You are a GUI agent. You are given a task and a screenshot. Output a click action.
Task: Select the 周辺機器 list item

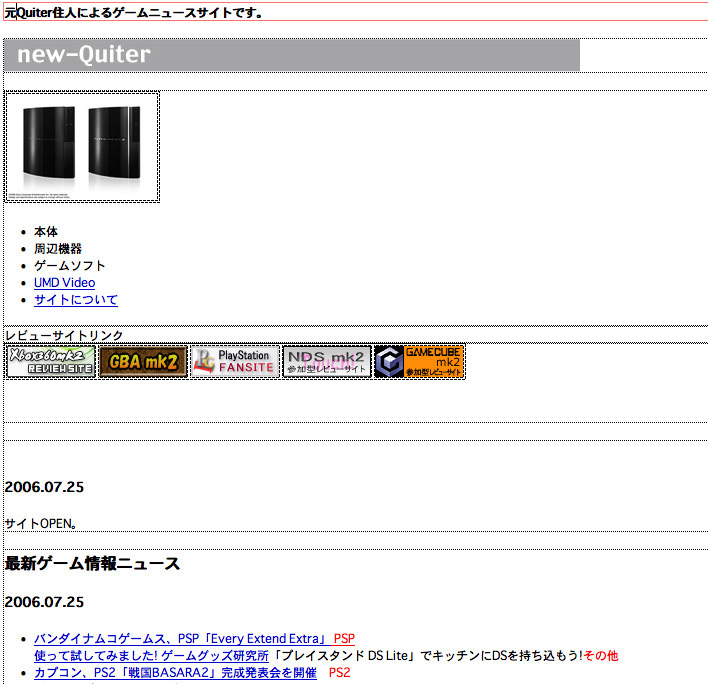[58, 249]
